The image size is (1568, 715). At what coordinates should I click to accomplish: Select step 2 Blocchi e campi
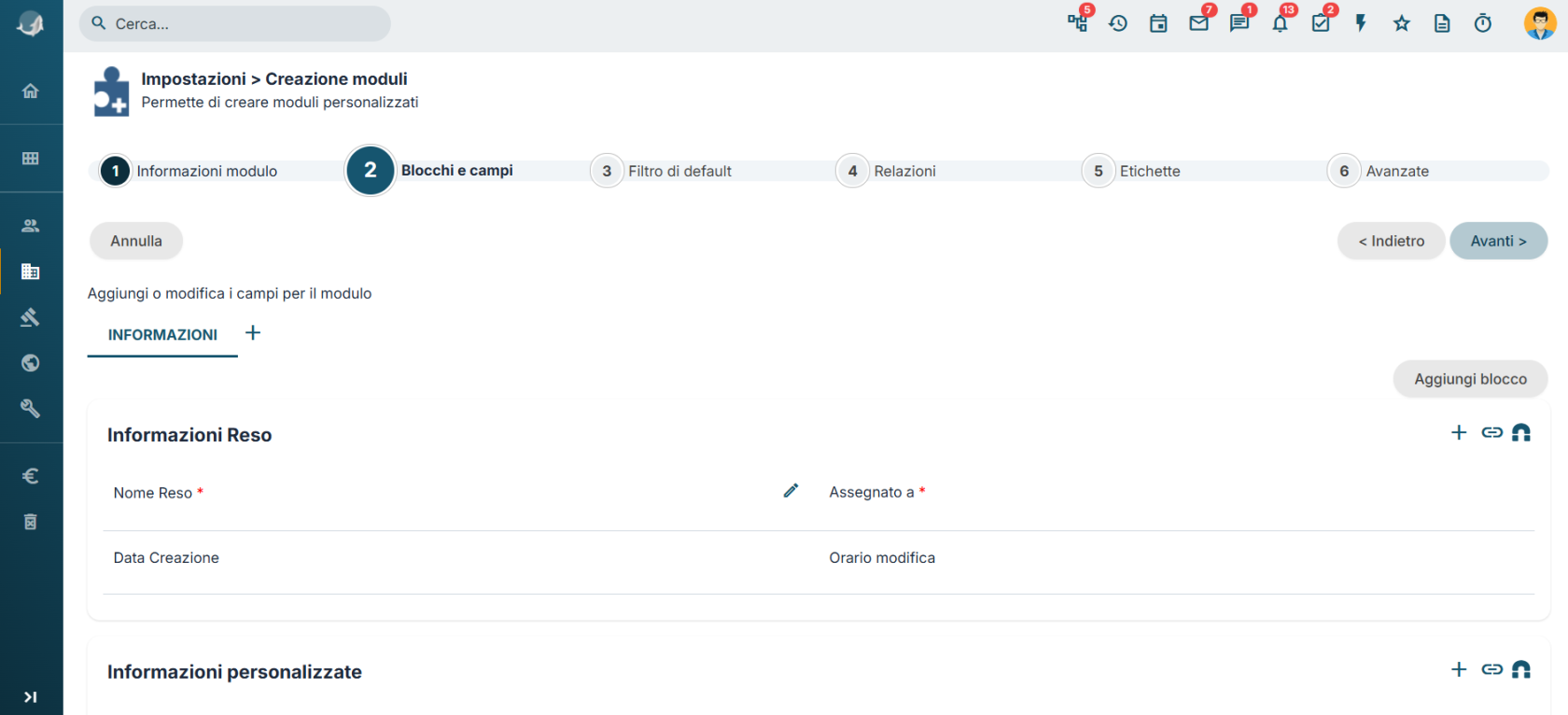pyautogui.click(x=430, y=170)
